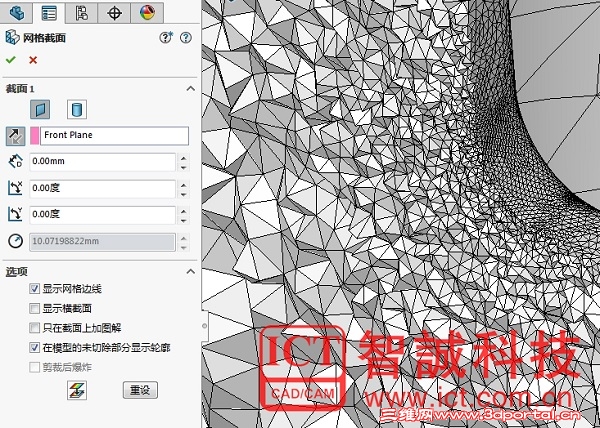
Task: Open the plain help question mark icon
Action: (186, 37)
